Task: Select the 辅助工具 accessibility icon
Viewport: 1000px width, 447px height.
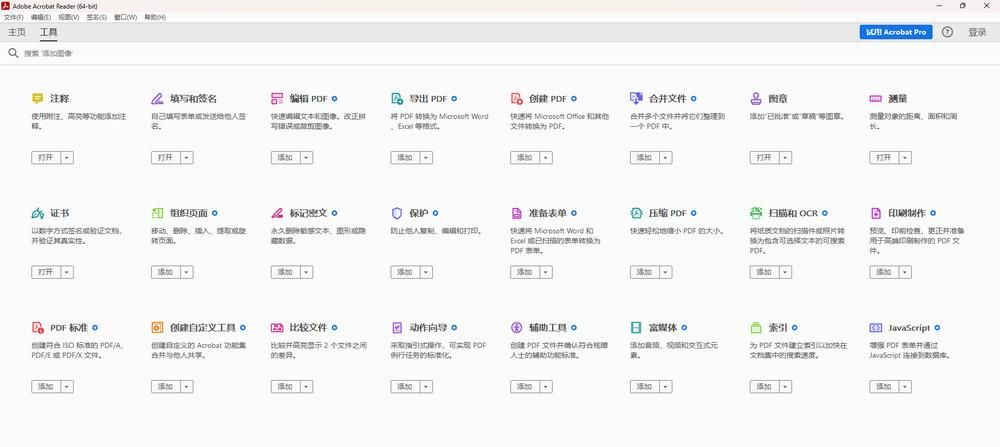Action: [x=517, y=328]
